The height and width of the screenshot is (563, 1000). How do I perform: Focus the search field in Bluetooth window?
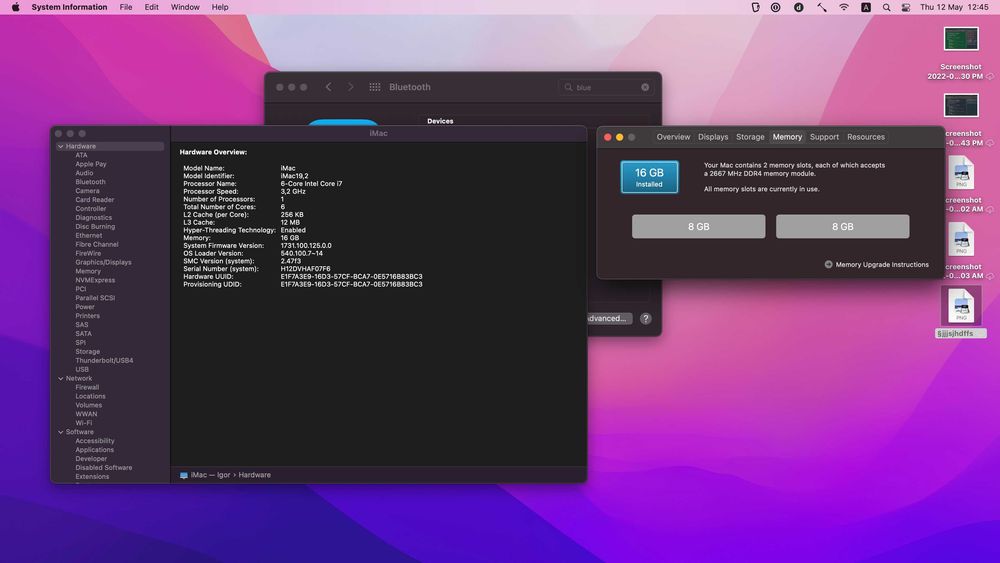(x=605, y=87)
